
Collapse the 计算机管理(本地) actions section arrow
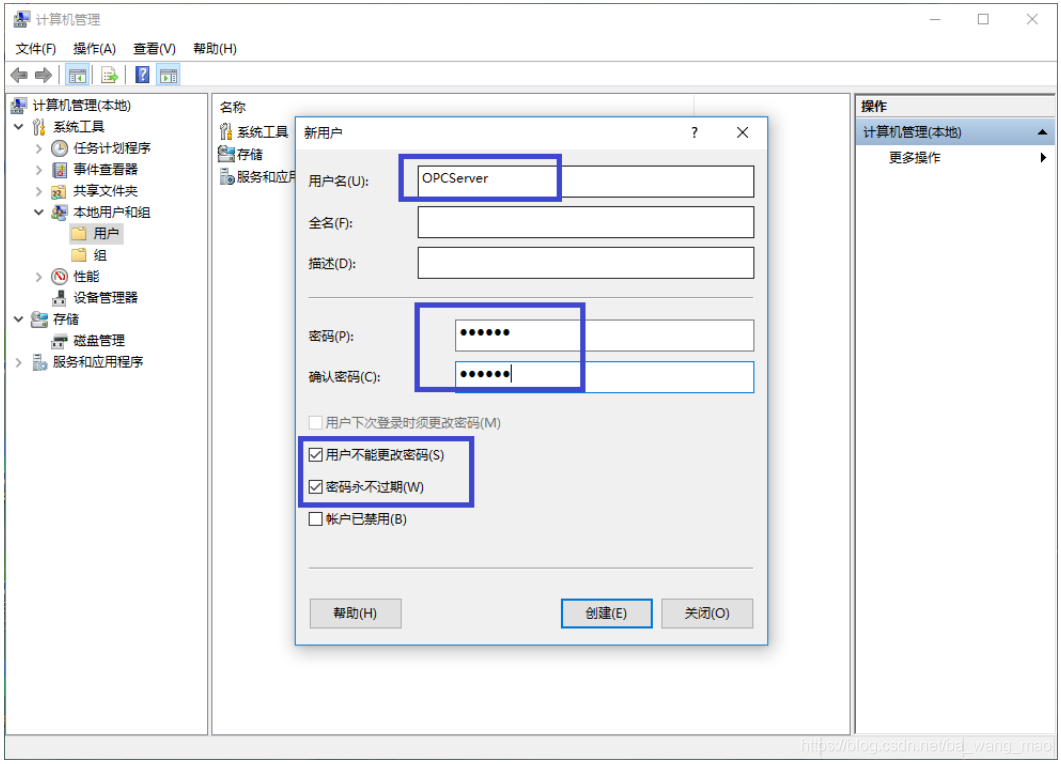point(1043,133)
